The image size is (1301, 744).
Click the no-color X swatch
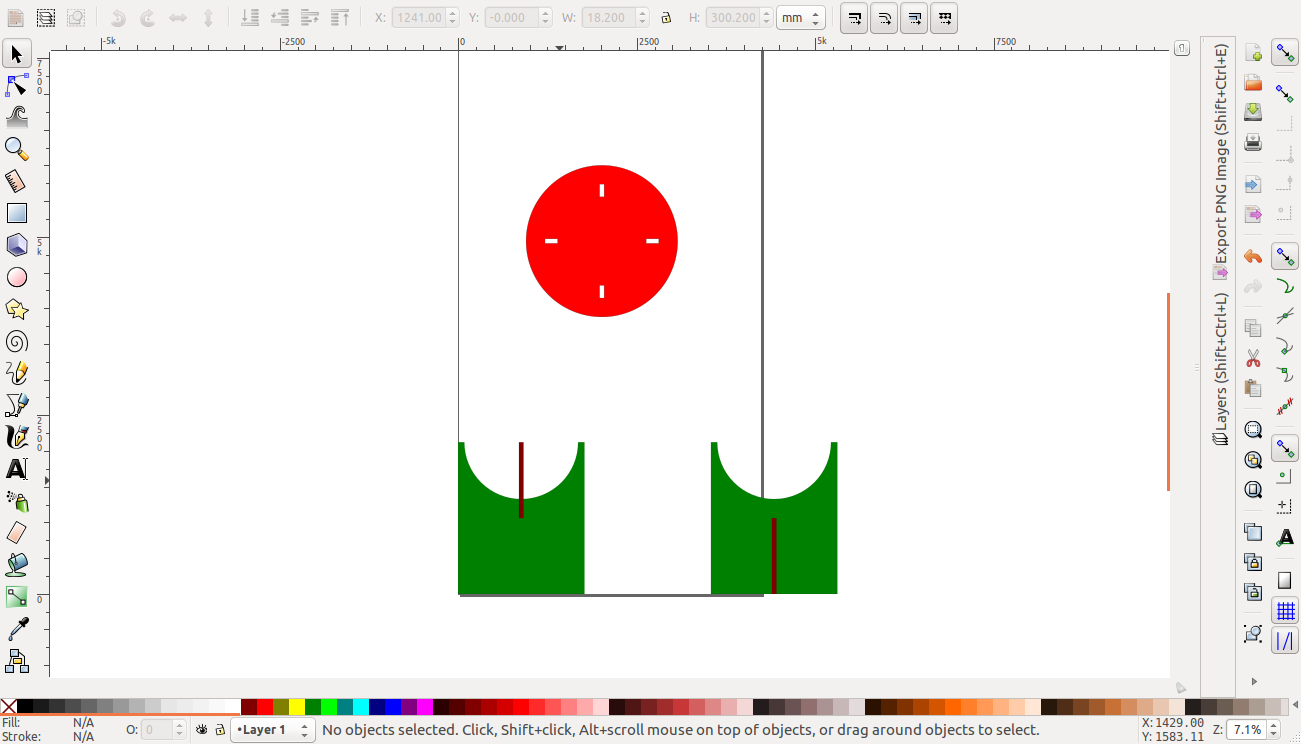[9, 707]
